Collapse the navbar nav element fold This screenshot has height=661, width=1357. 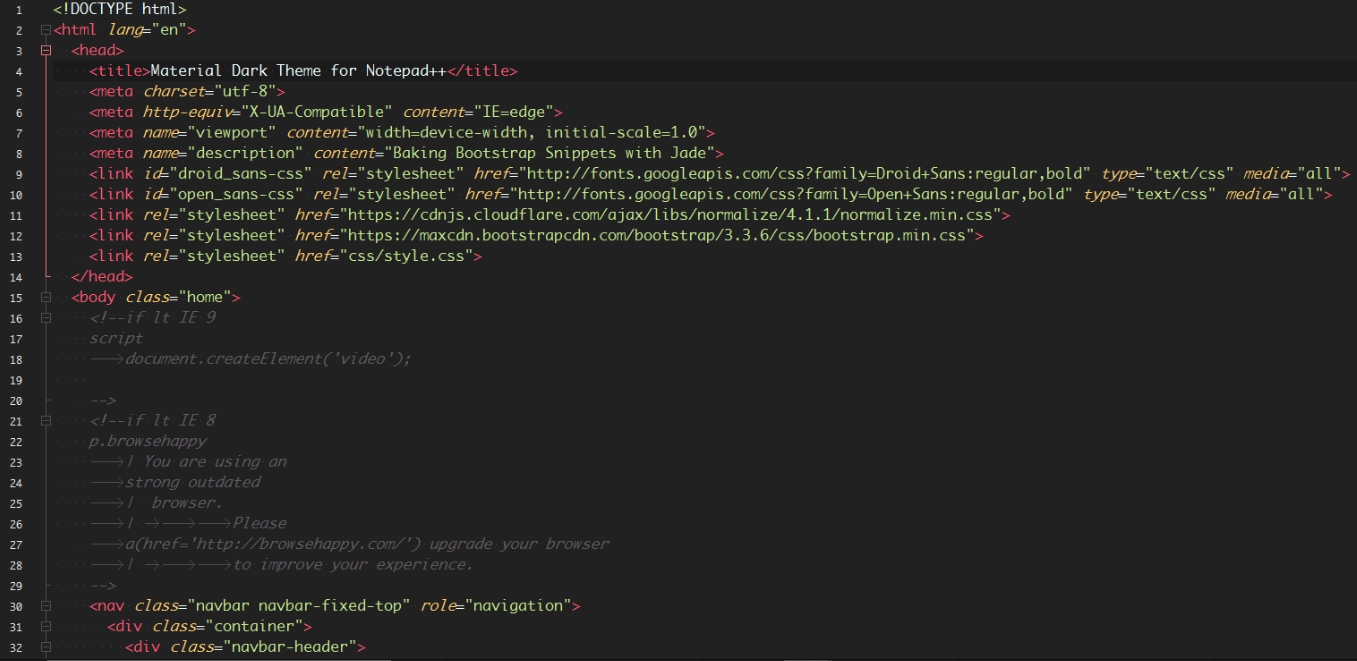point(45,605)
